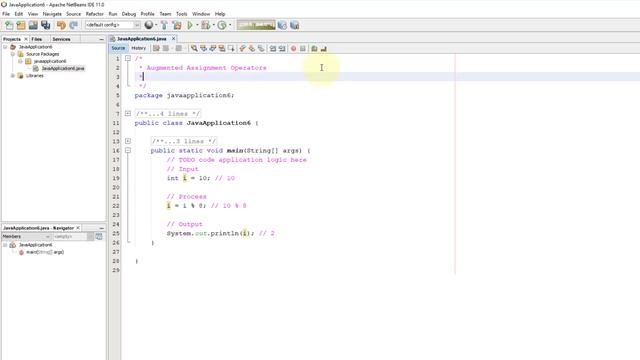Collapse the JavaApplication6 project node
Screen dimensions: 640x360
[5, 47]
